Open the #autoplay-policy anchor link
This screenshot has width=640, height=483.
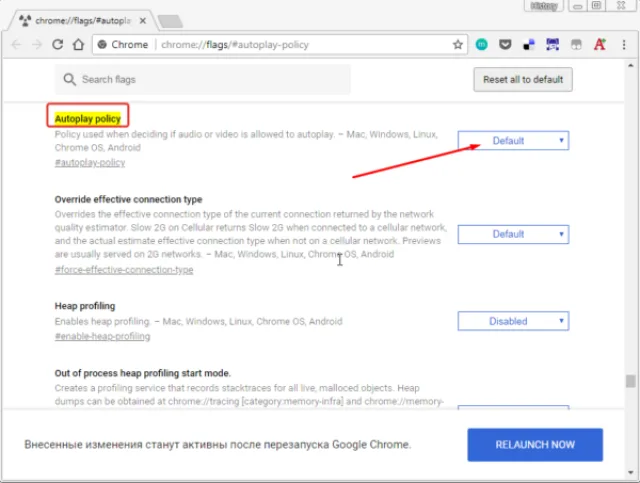pos(90,162)
